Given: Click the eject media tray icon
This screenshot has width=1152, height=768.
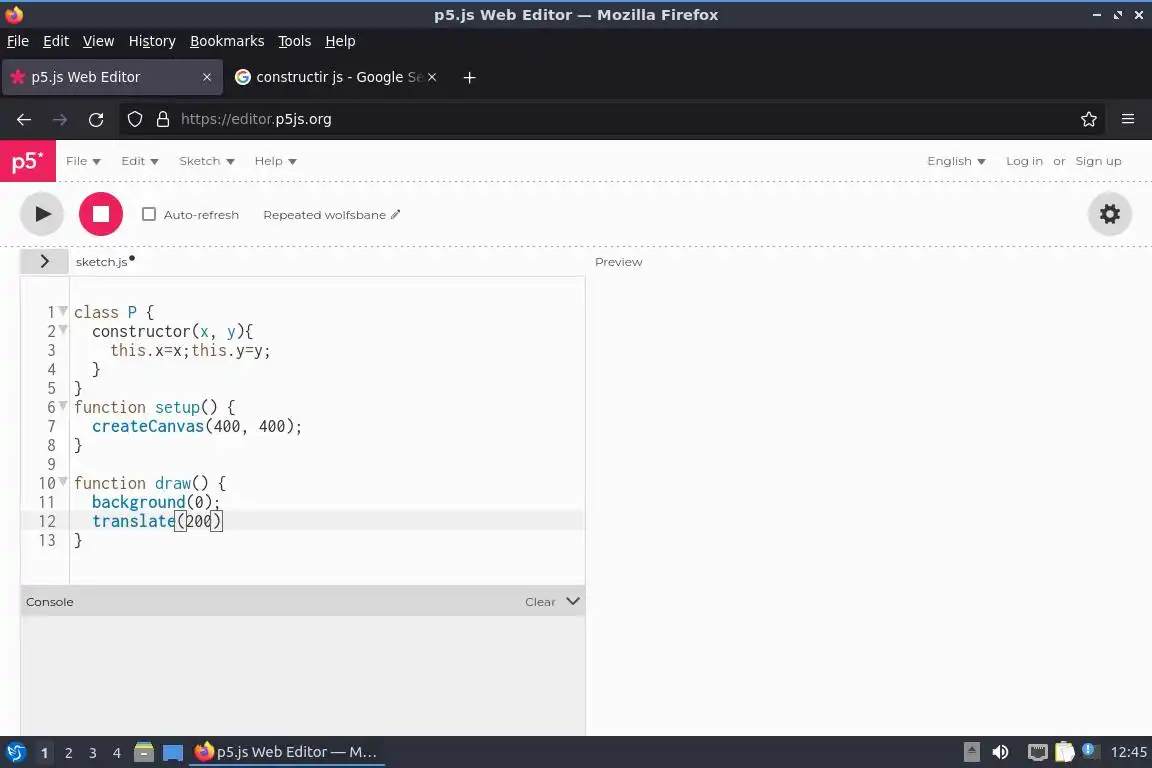Looking at the screenshot, I should pos(972,752).
